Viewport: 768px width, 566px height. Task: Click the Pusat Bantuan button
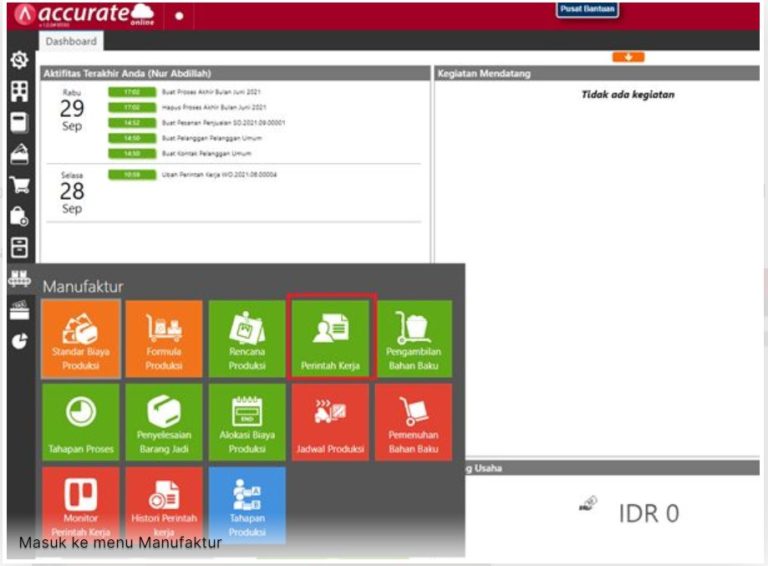click(587, 9)
